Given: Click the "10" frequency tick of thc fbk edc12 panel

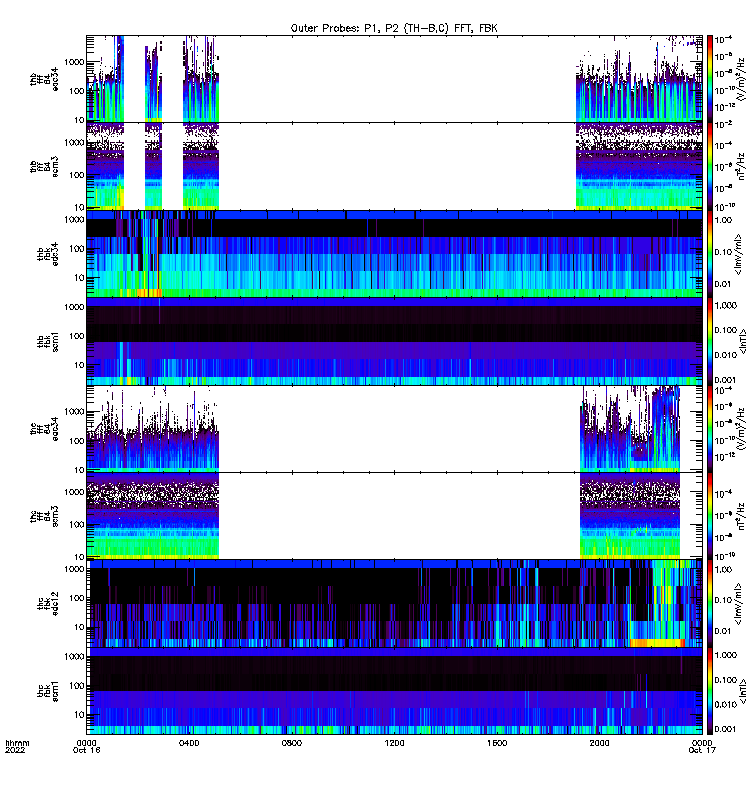Looking at the screenshot, I should click(79, 628).
